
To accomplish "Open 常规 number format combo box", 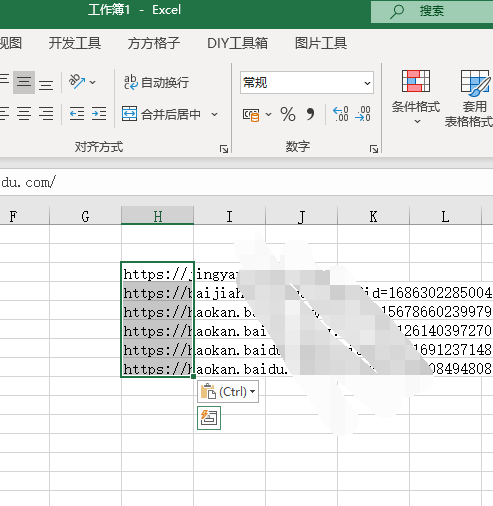I will [307, 82].
